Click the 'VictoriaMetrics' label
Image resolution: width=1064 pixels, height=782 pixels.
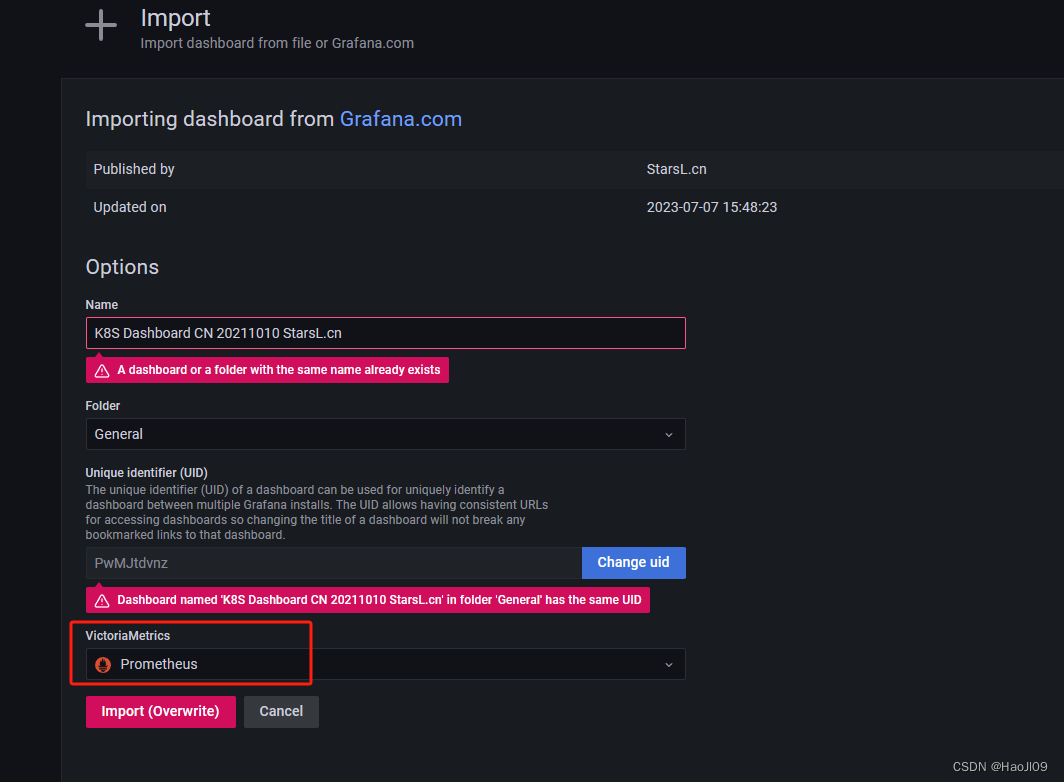pyautogui.click(x=128, y=635)
